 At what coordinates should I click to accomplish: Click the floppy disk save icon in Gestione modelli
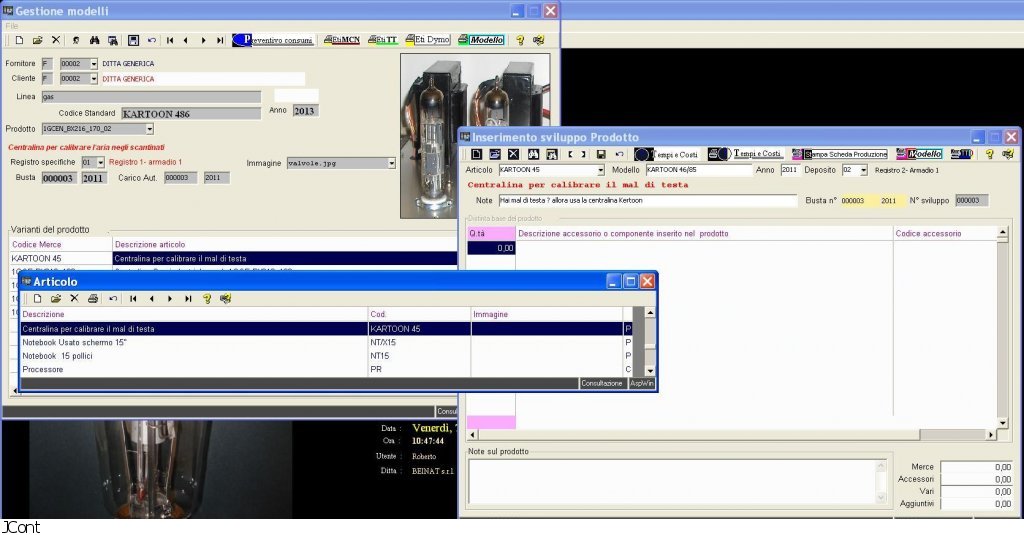pos(132,40)
